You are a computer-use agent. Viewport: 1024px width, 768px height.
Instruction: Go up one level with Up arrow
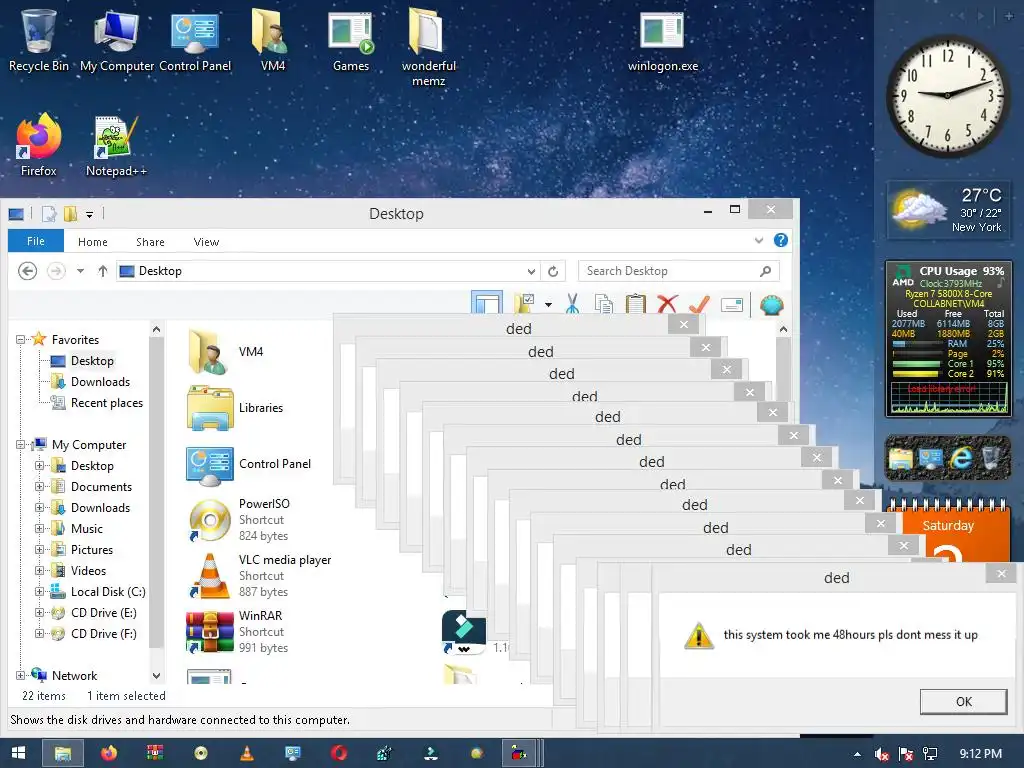pyautogui.click(x=103, y=270)
